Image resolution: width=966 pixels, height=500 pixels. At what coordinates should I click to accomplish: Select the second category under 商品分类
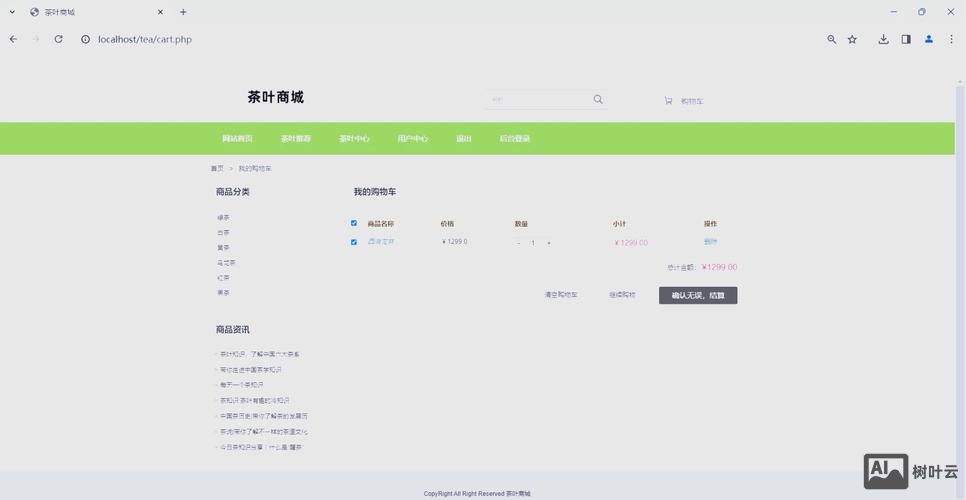(x=223, y=233)
